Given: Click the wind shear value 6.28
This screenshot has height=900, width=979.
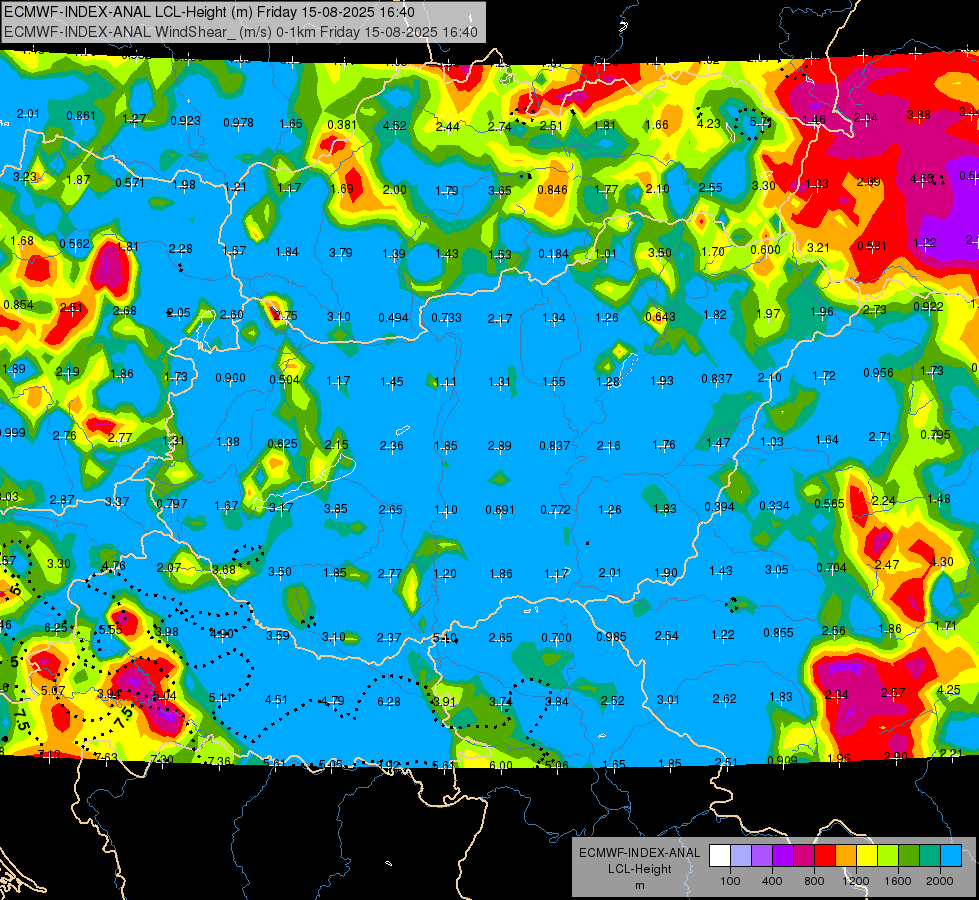Looking at the screenshot, I should pos(388,701).
